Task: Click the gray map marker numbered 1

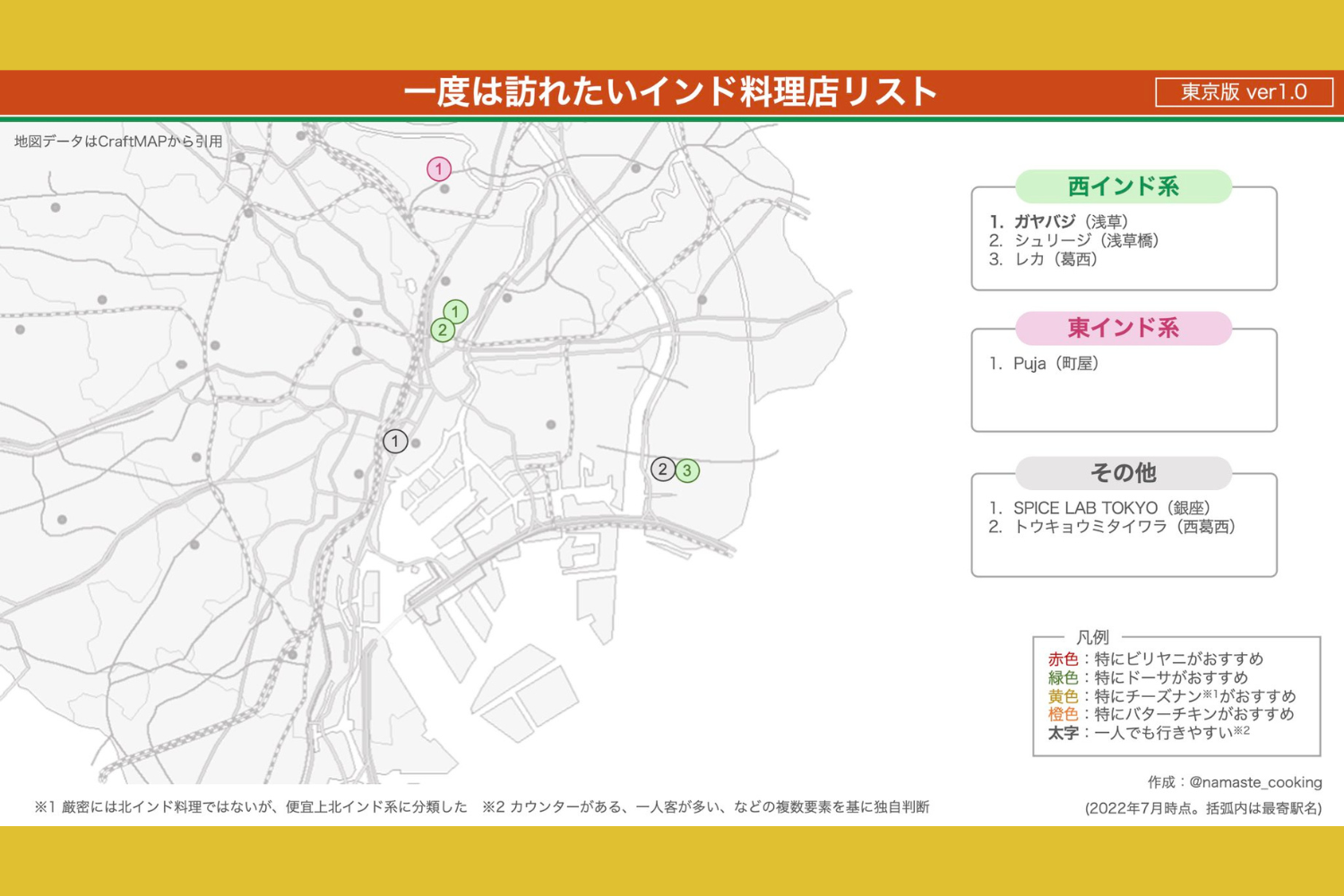Action: click(x=395, y=441)
